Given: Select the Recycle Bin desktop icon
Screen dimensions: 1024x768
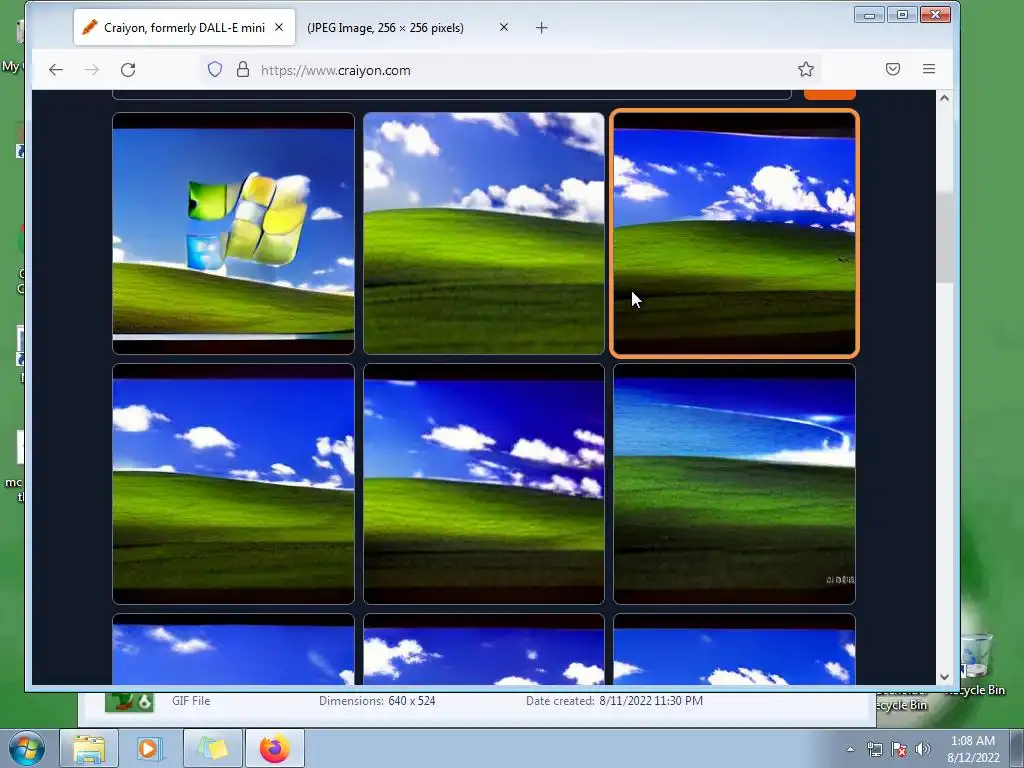Looking at the screenshot, I should (976, 665).
